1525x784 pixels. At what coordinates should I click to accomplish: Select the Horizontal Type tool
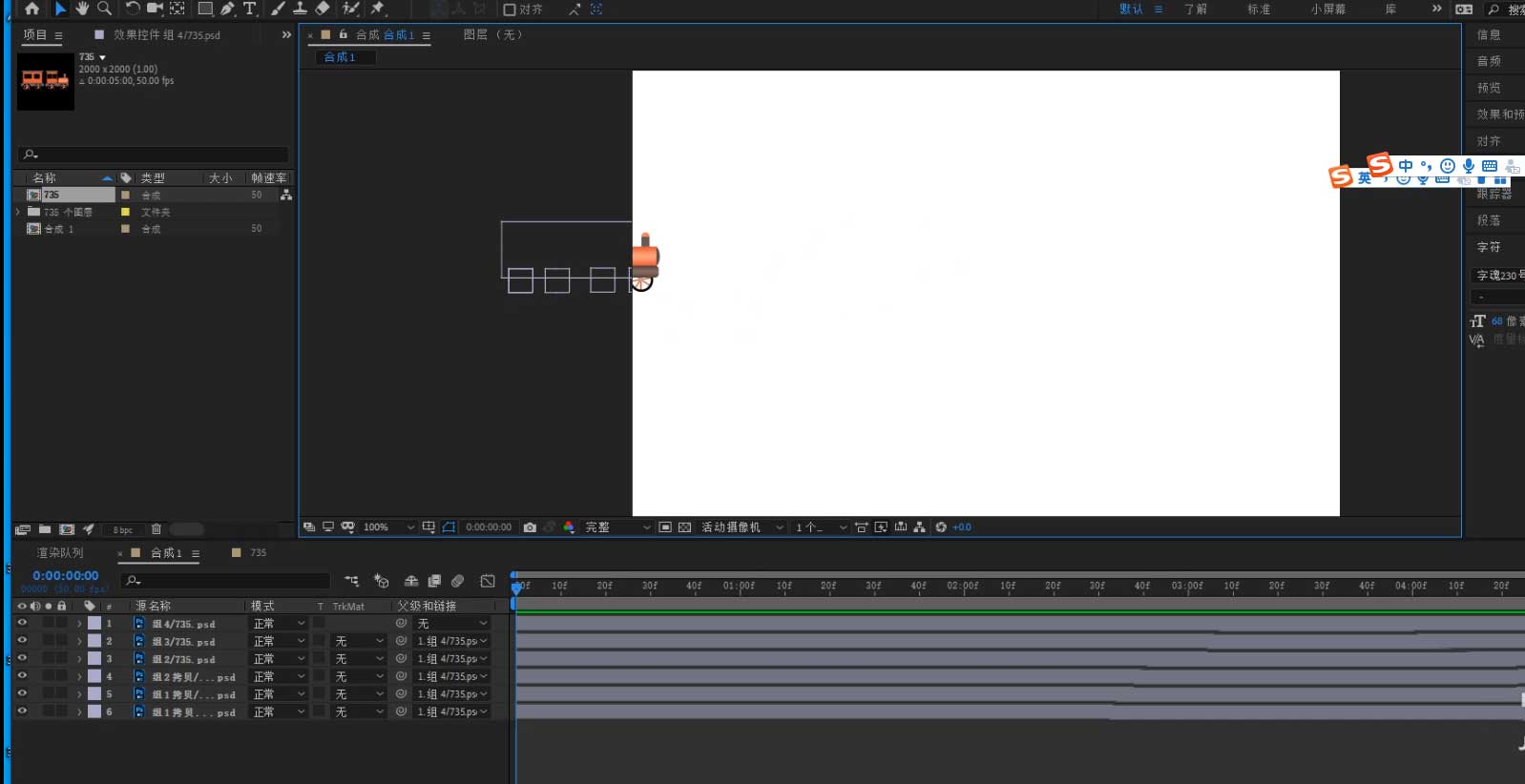[250, 9]
